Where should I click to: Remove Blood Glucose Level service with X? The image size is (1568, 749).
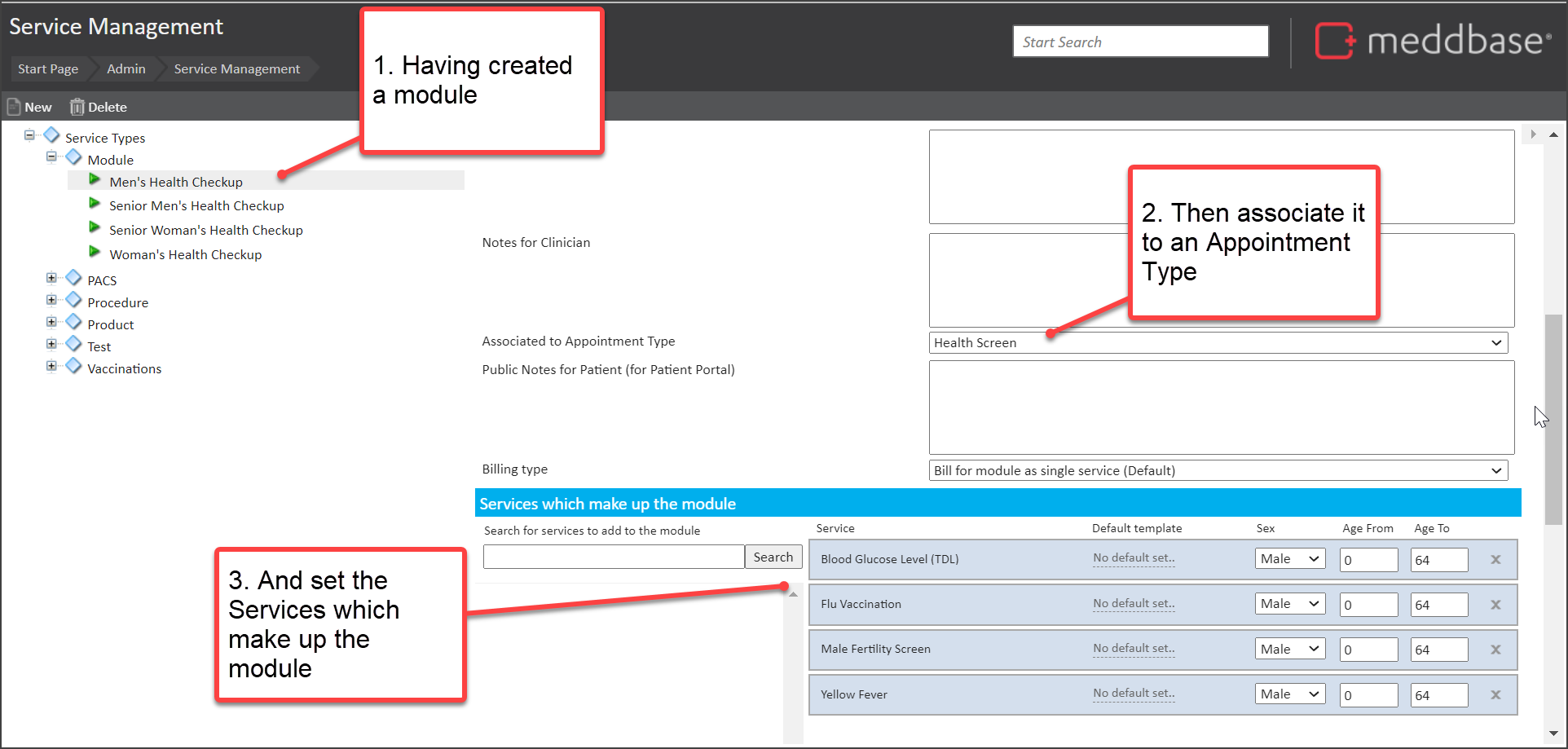point(1495,560)
